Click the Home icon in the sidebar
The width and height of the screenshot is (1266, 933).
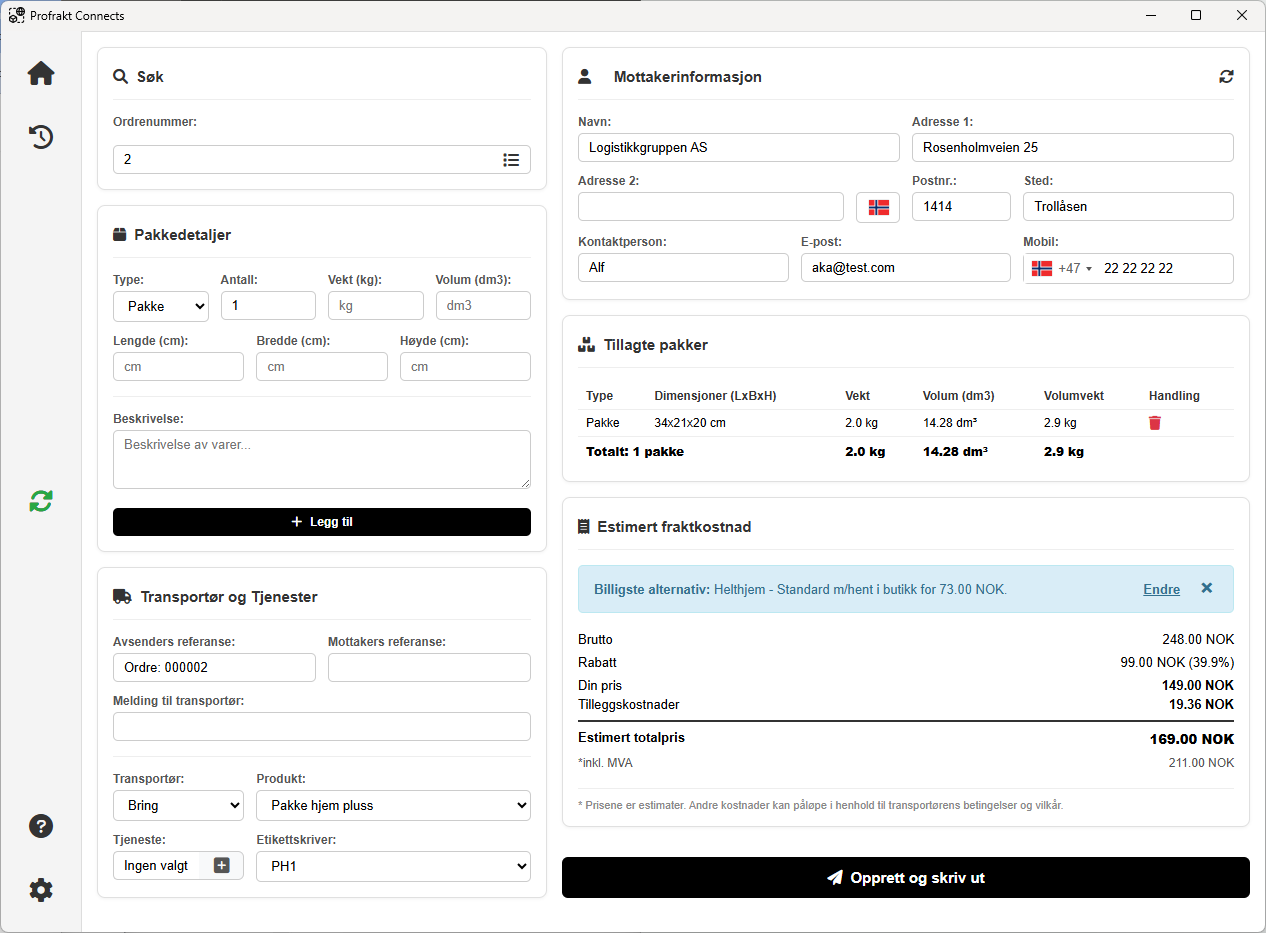40,73
